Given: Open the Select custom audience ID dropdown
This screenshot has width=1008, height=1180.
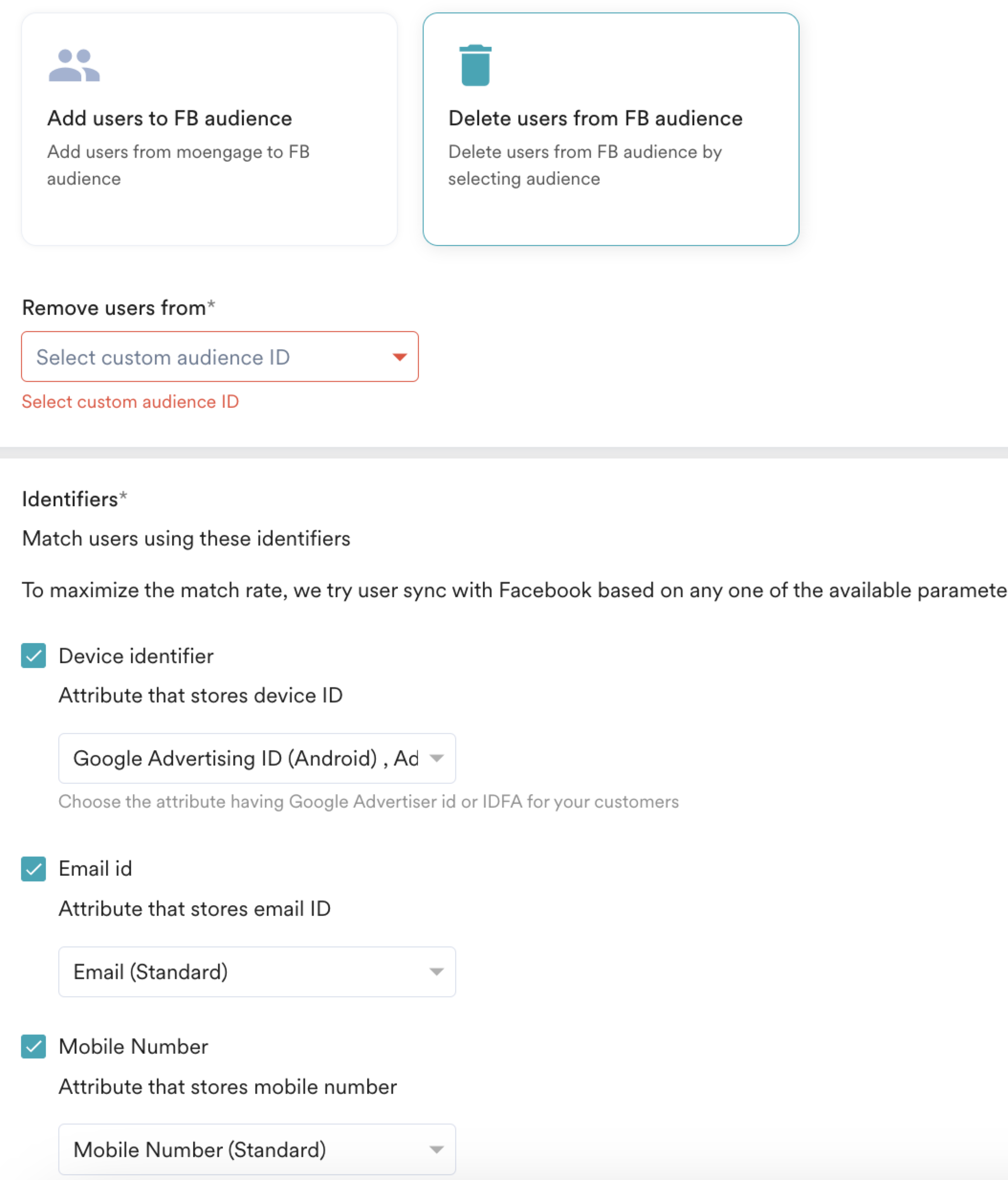Looking at the screenshot, I should [219, 357].
